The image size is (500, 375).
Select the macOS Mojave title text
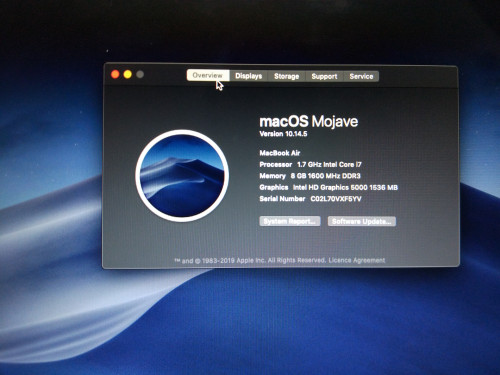[x=309, y=121]
